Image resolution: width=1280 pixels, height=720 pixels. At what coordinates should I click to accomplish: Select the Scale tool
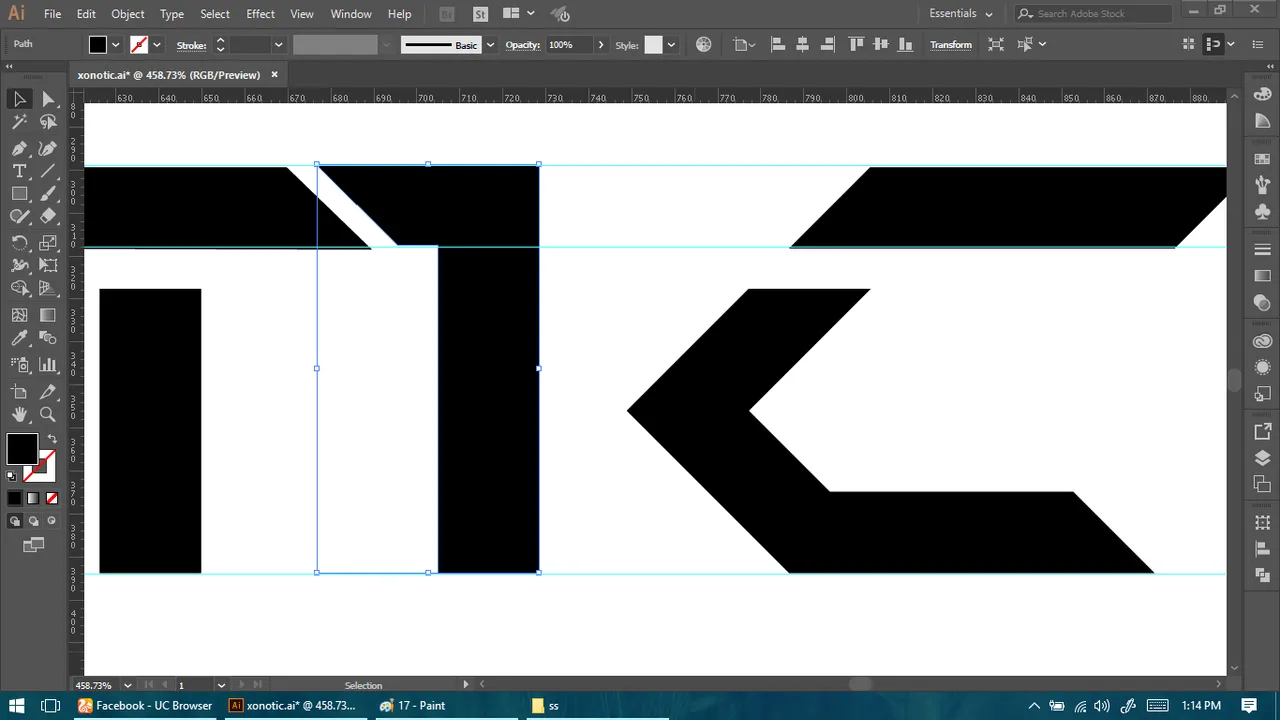coord(48,243)
